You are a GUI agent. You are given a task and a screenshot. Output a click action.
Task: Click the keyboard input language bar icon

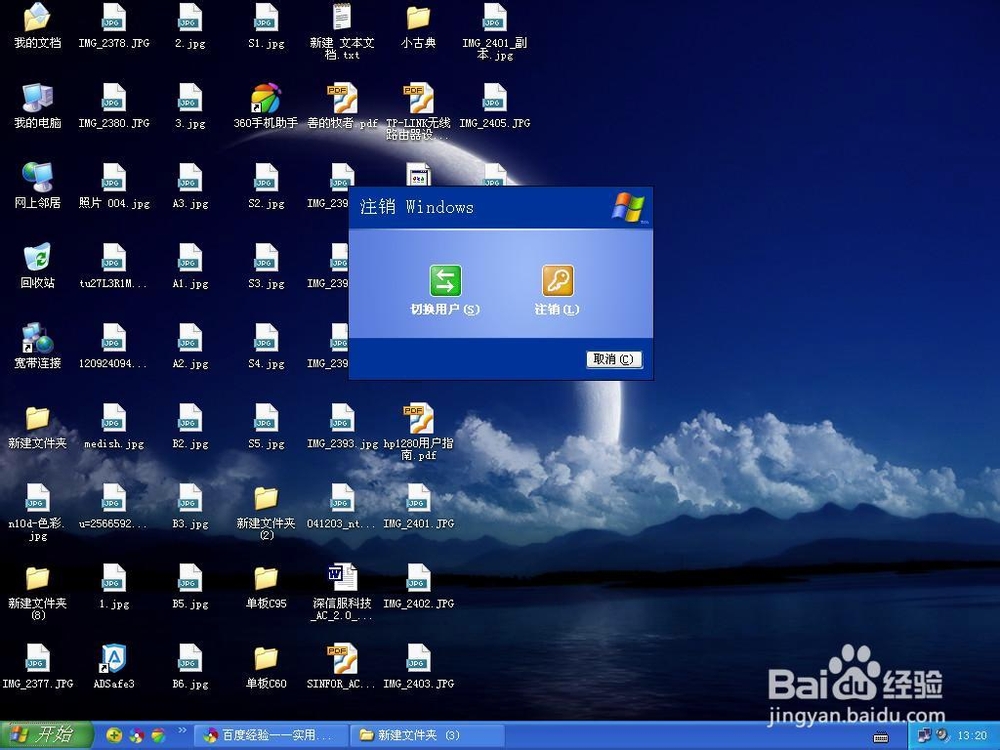pyautogui.click(x=881, y=737)
